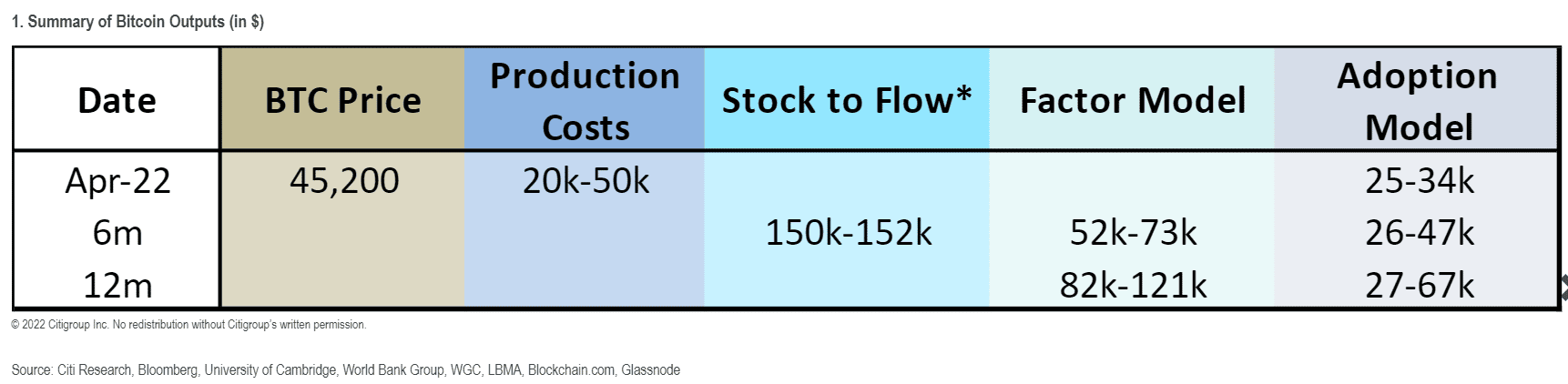Select the 6m row label
1568x384 pixels.
tap(117, 233)
